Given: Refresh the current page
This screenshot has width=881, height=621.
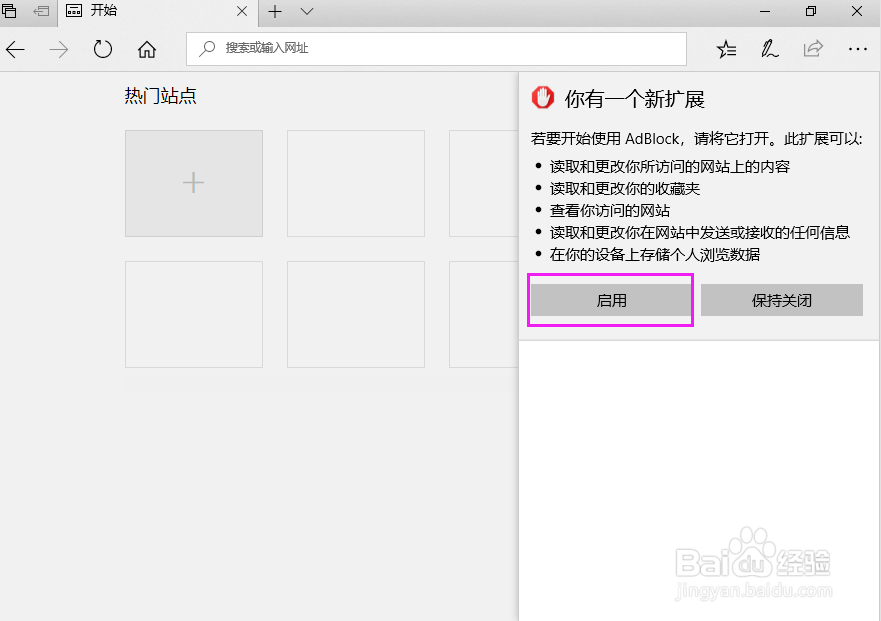Looking at the screenshot, I should click(x=102, y=49).
